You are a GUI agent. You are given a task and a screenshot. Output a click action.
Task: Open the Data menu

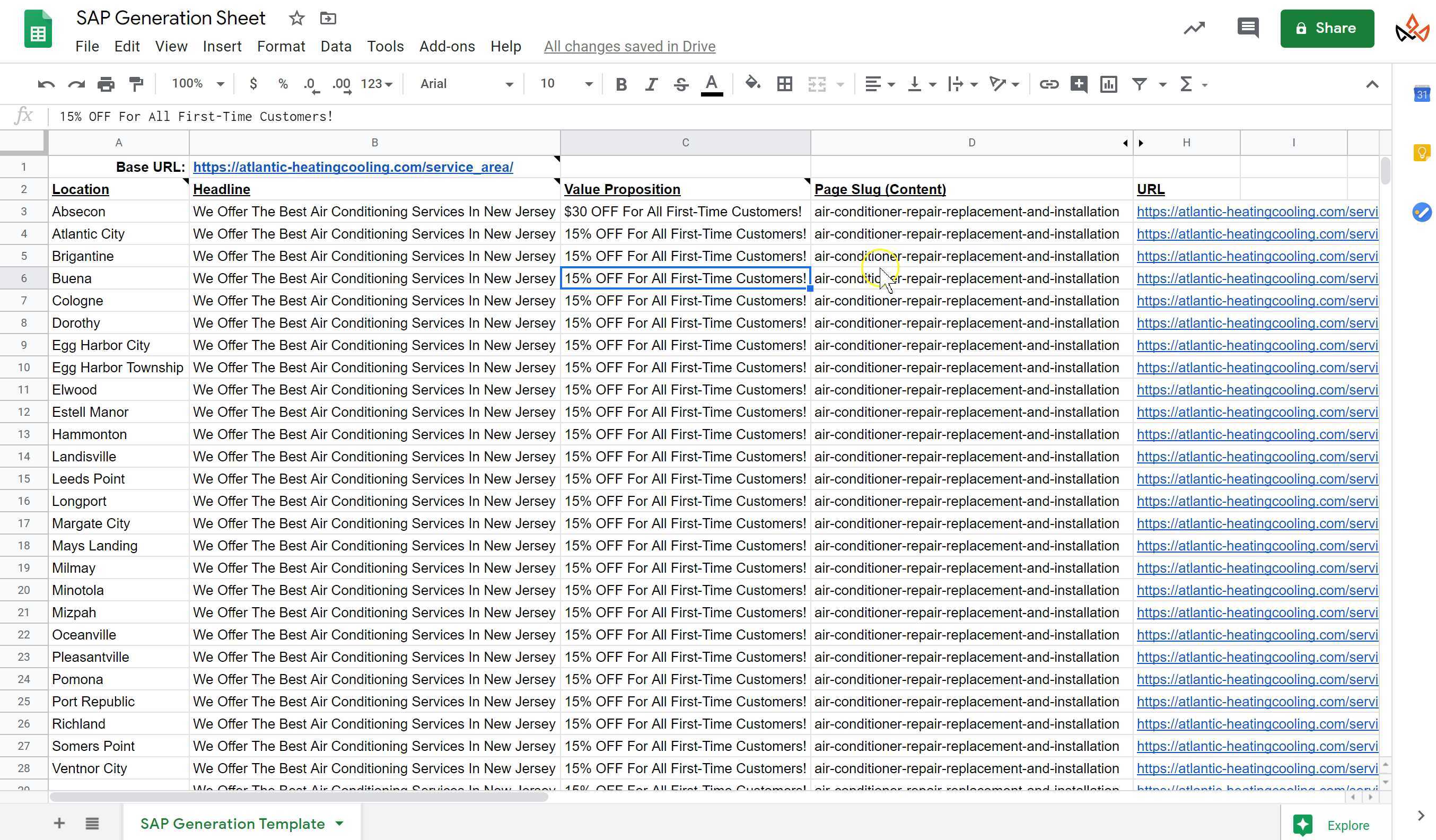336,46
